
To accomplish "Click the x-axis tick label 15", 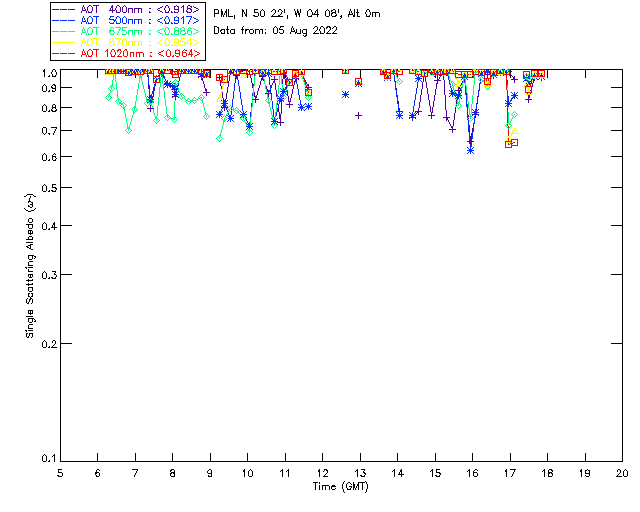I will pos(435,473).
